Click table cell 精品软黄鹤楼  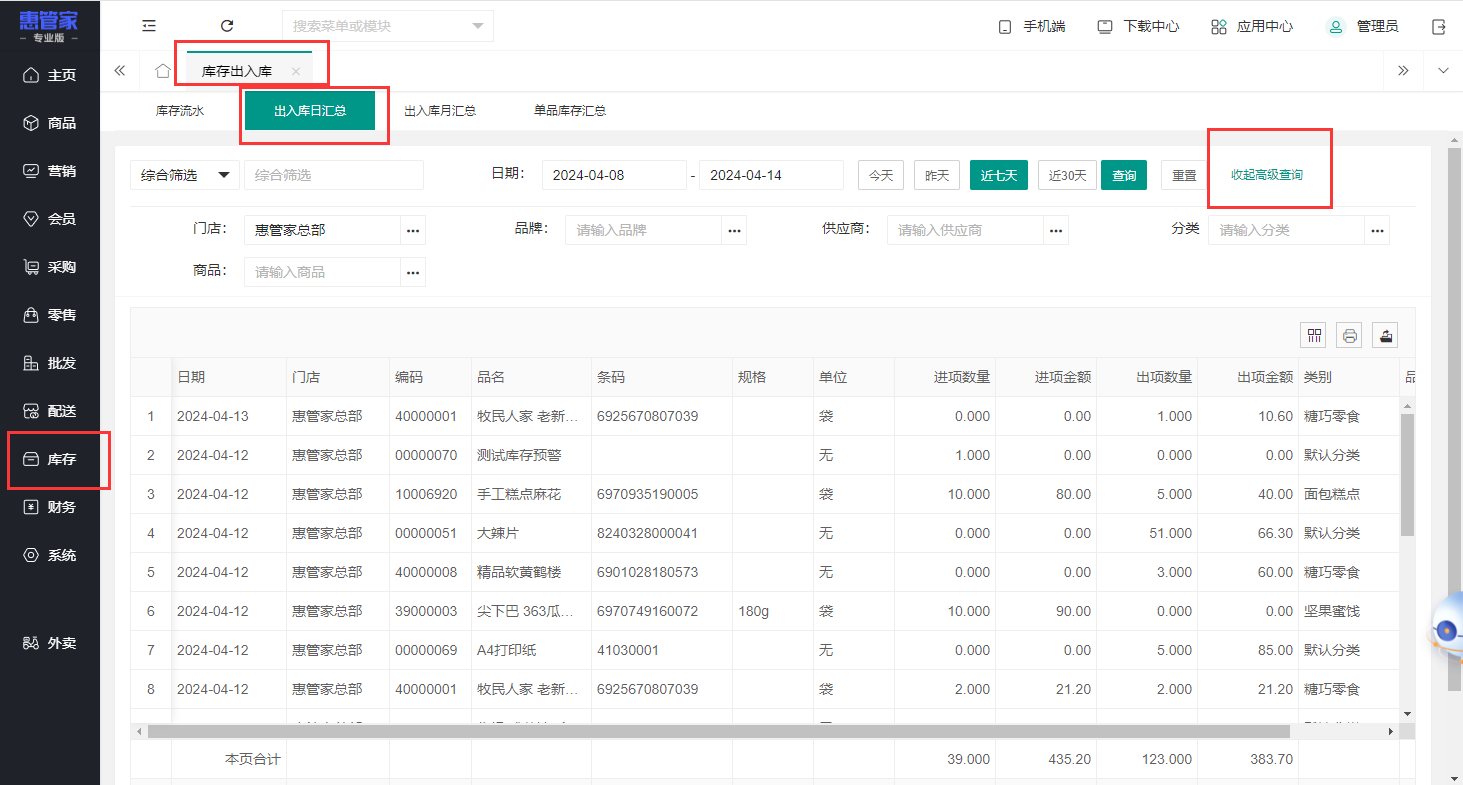point(531,572)
